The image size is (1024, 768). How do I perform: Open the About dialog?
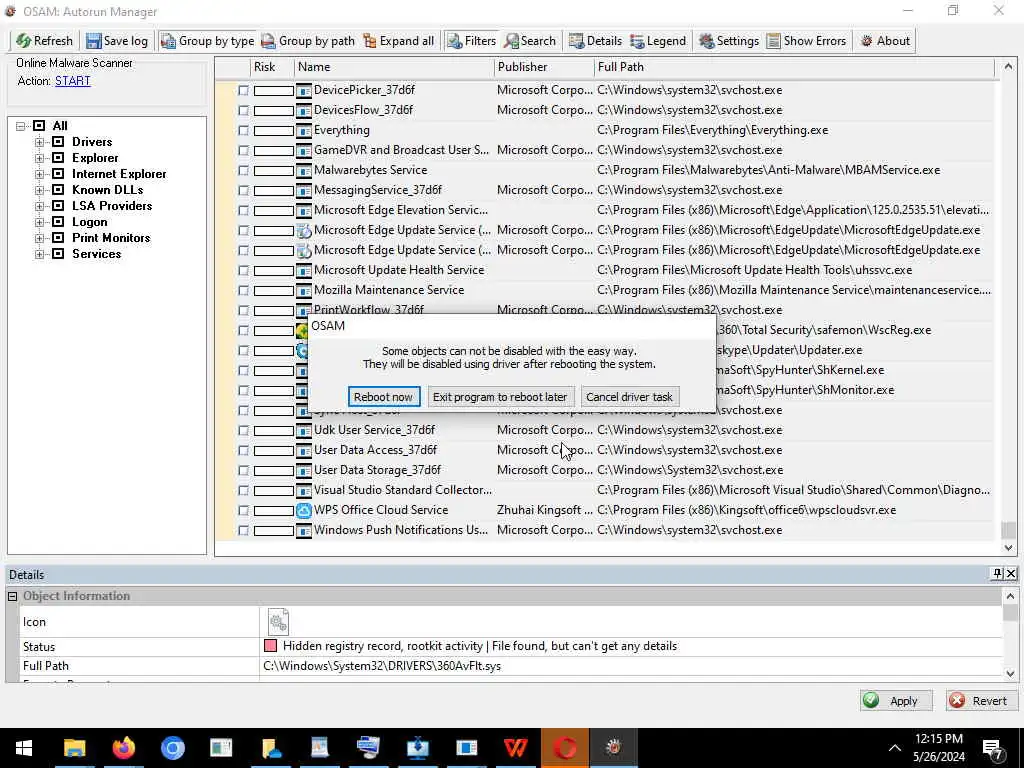coord(885,40)
